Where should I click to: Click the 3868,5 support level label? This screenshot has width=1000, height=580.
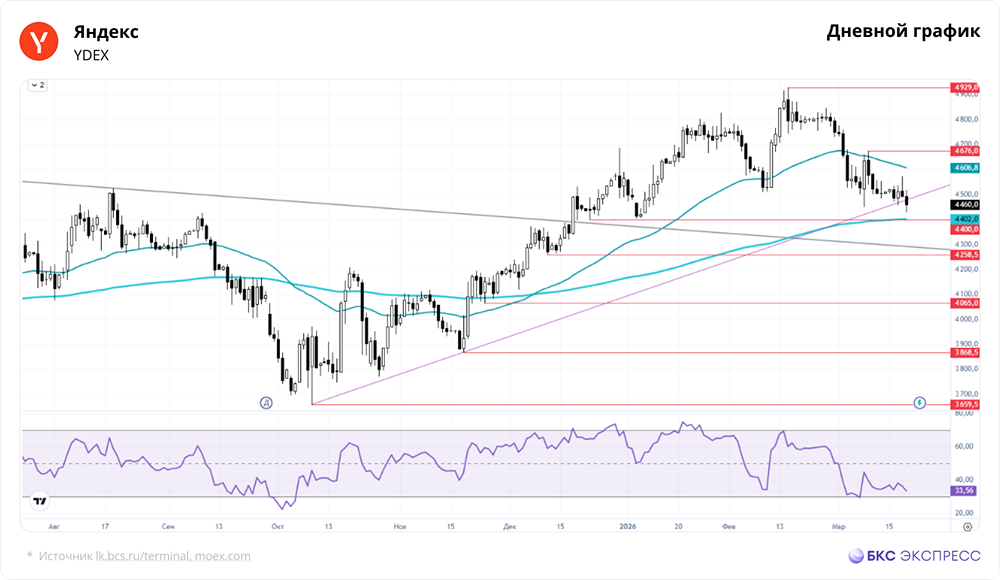pyautogui.click(x=965, y=352)
